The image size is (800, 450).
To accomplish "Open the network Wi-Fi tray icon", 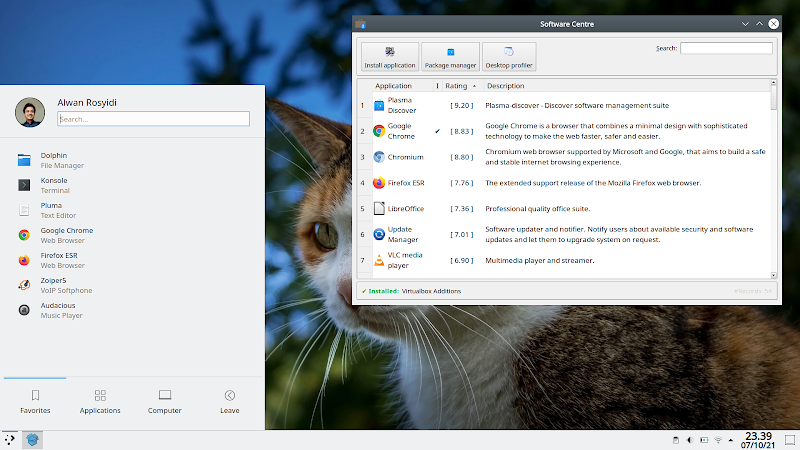I will (x=718, y=440).
